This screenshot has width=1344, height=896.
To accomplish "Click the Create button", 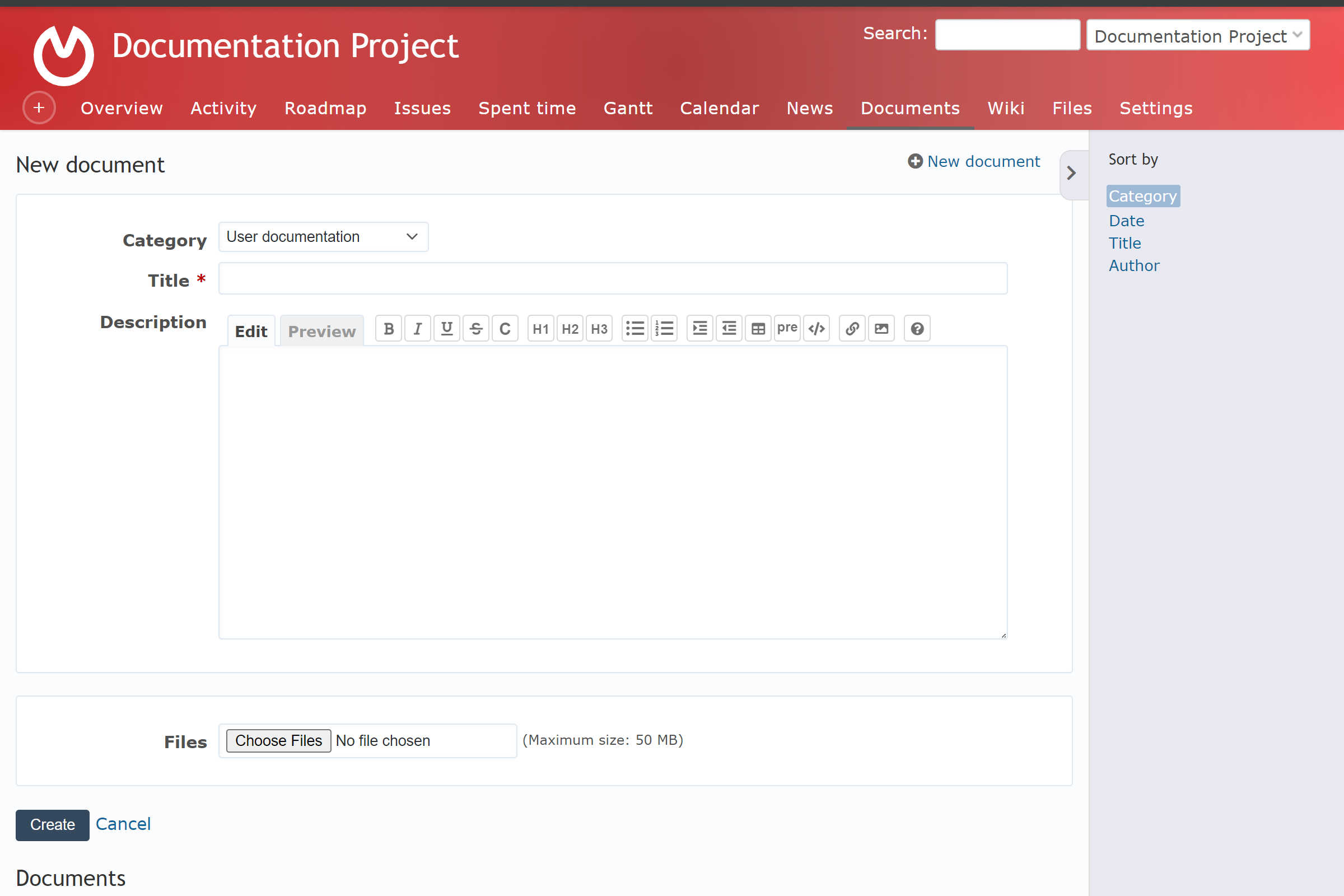I will coord(53,824).
